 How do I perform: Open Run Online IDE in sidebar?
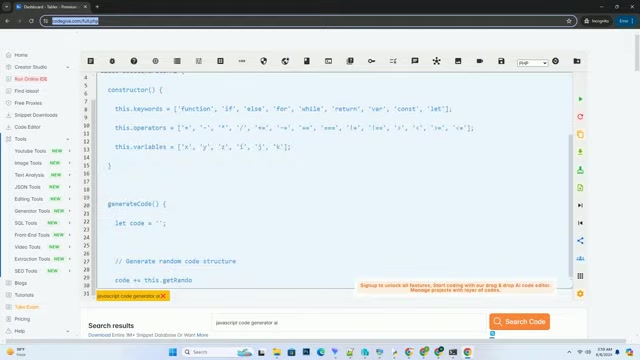point(31,79)
